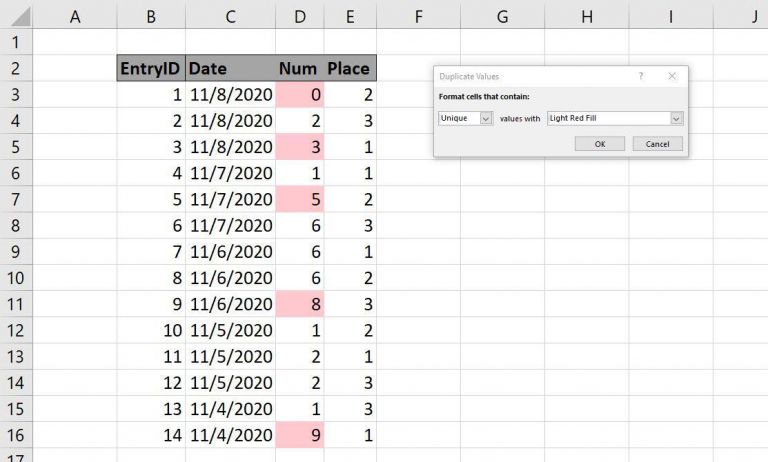Select the column D header

300,17
